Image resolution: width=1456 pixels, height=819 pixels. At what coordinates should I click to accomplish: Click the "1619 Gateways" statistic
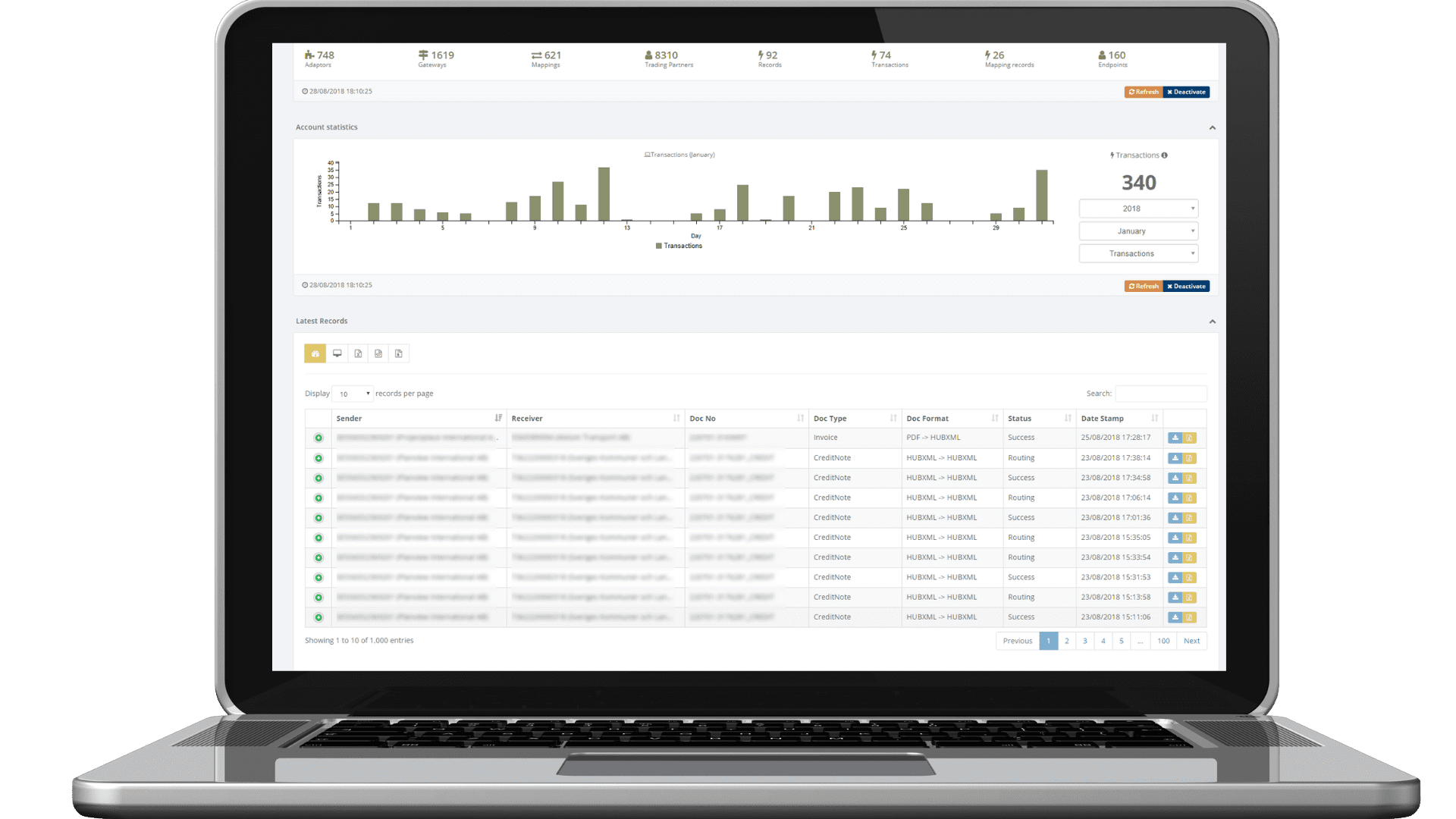pyautogui.click(x=436, y=58)
